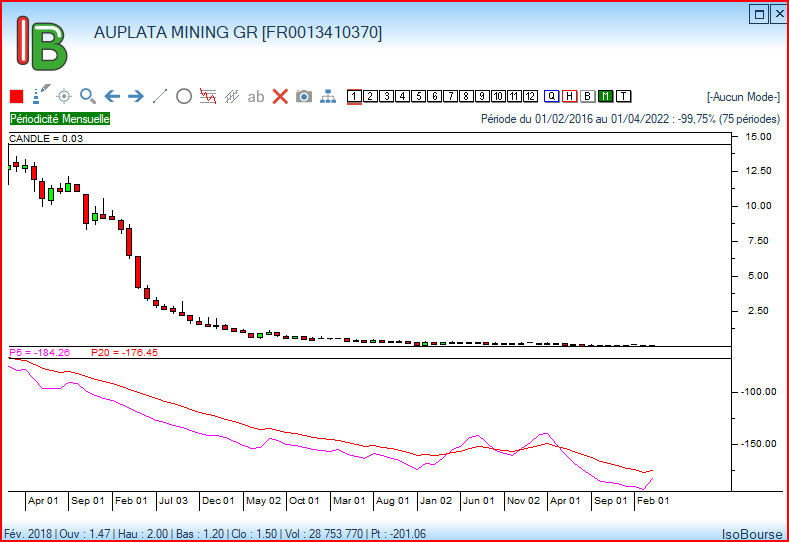This screenshot has width=789, height=542.
Task: Switch to Q periodicity button
Action: 551,96
